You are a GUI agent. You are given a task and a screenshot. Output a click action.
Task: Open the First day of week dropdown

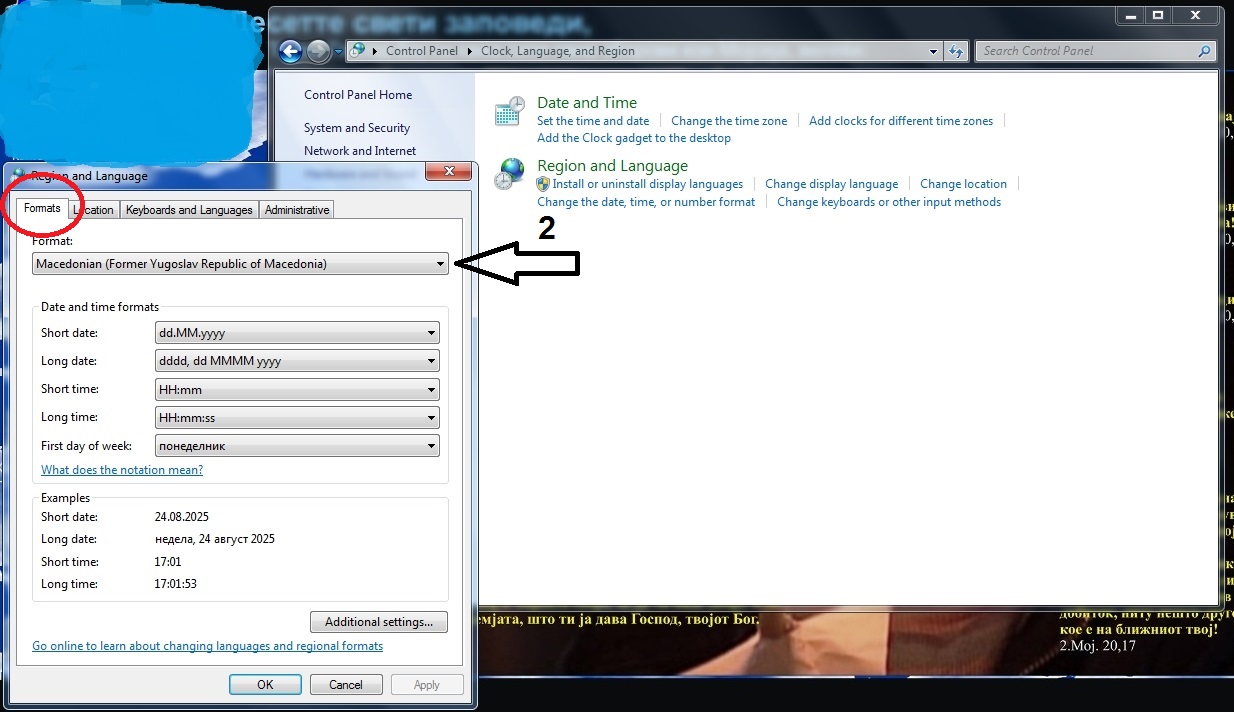click(297, 446)
